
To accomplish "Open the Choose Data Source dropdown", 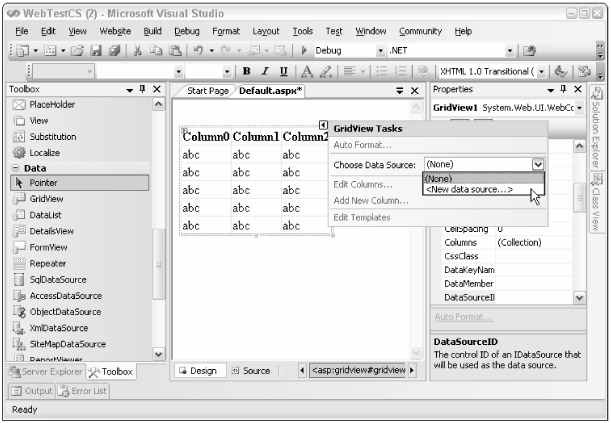I will click(538, 163).
